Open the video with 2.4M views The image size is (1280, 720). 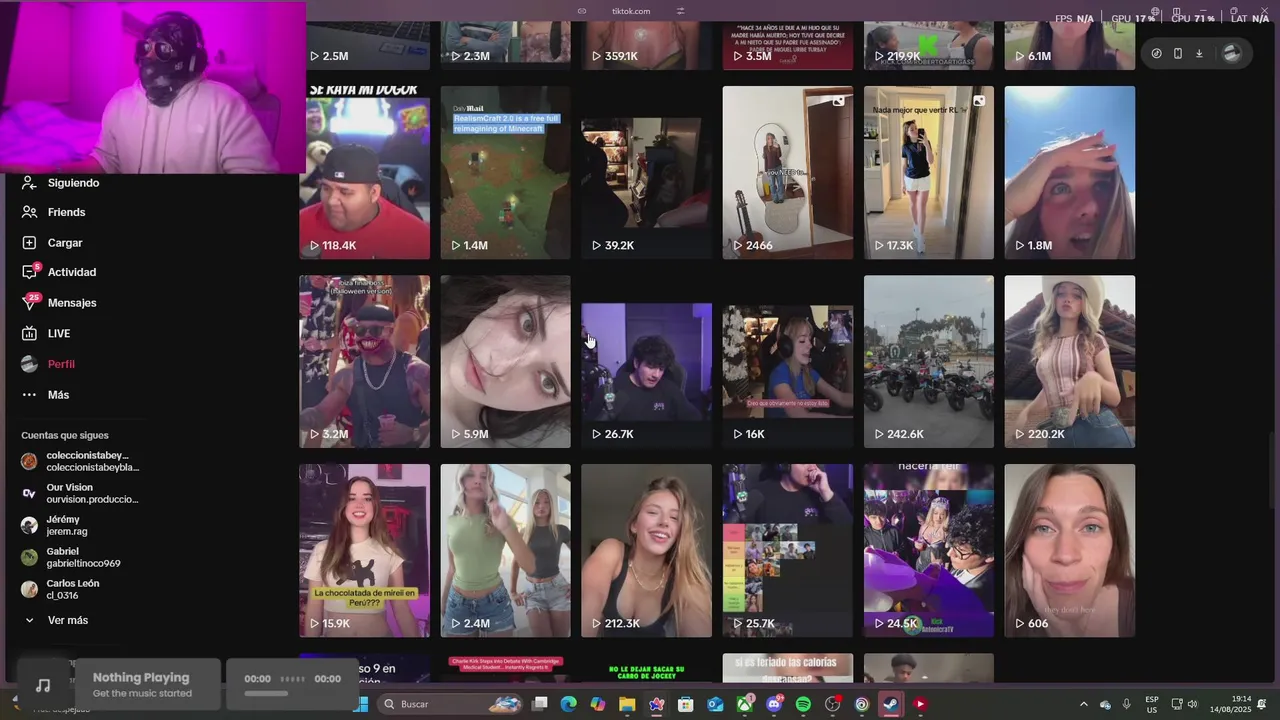click(506, 551)
